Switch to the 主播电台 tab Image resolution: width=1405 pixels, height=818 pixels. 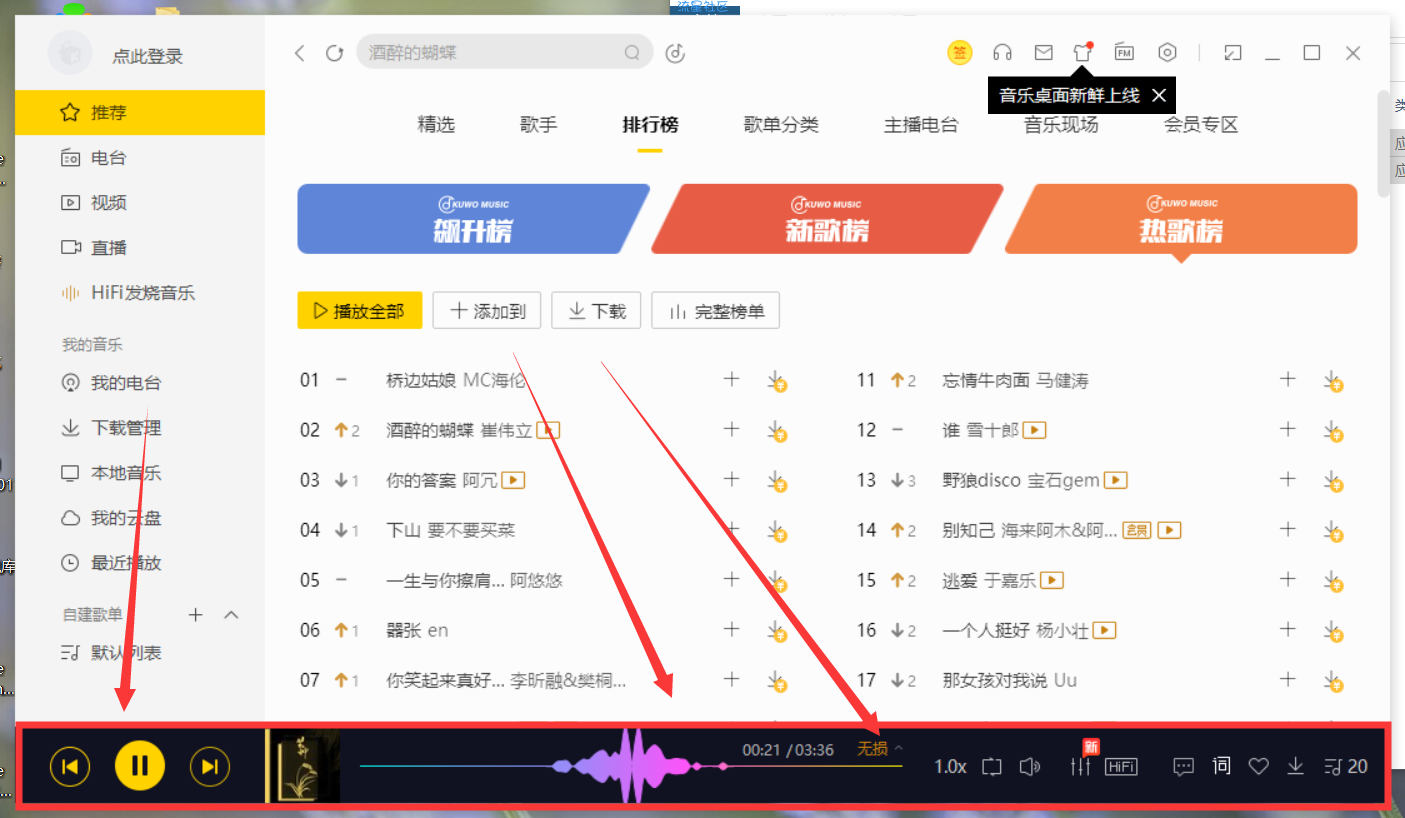coord(921,125)
